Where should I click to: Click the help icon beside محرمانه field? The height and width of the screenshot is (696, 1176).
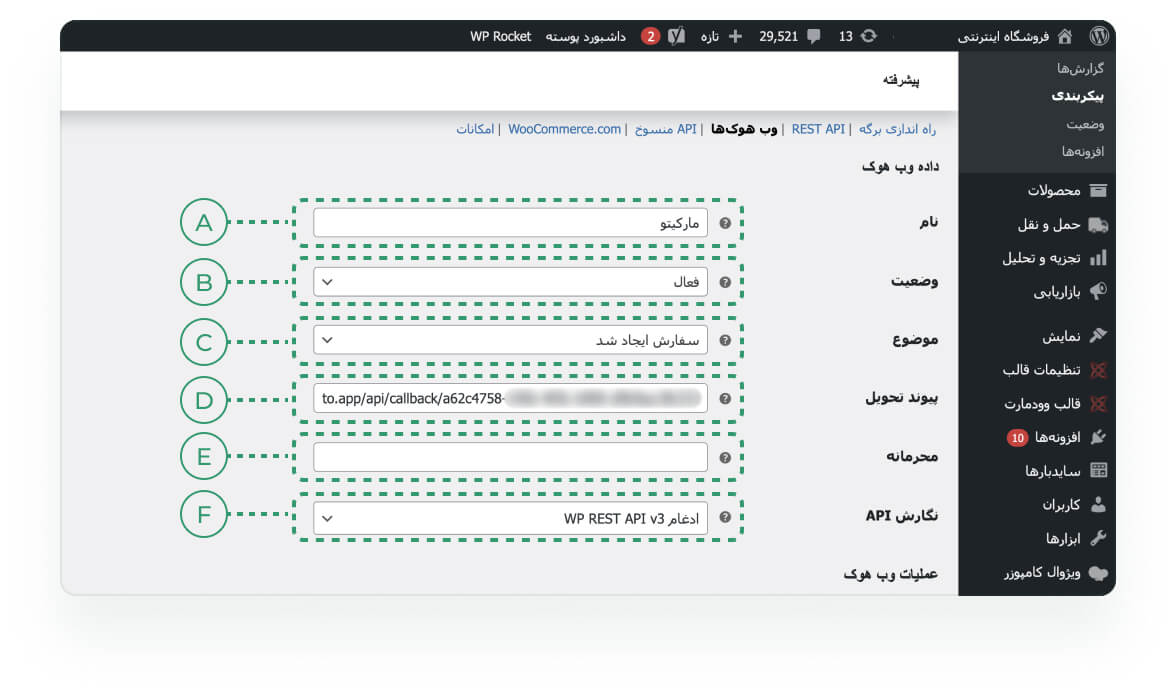[725, 458]
